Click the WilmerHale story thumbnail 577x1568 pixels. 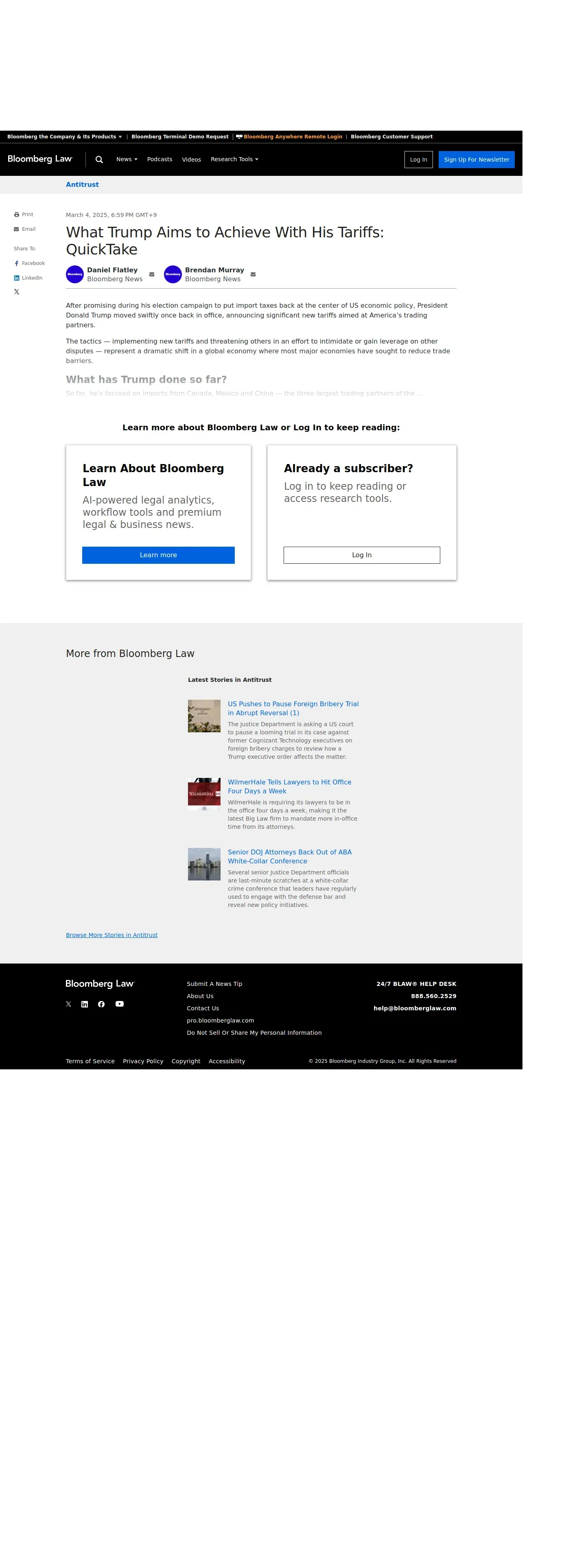204,794
